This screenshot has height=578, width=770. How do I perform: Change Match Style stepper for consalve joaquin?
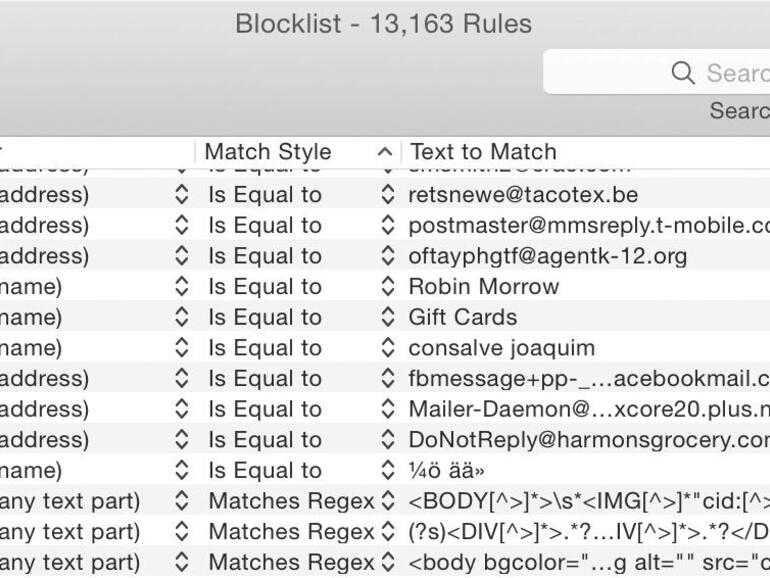pyautogui.click(x=388, y=349)
